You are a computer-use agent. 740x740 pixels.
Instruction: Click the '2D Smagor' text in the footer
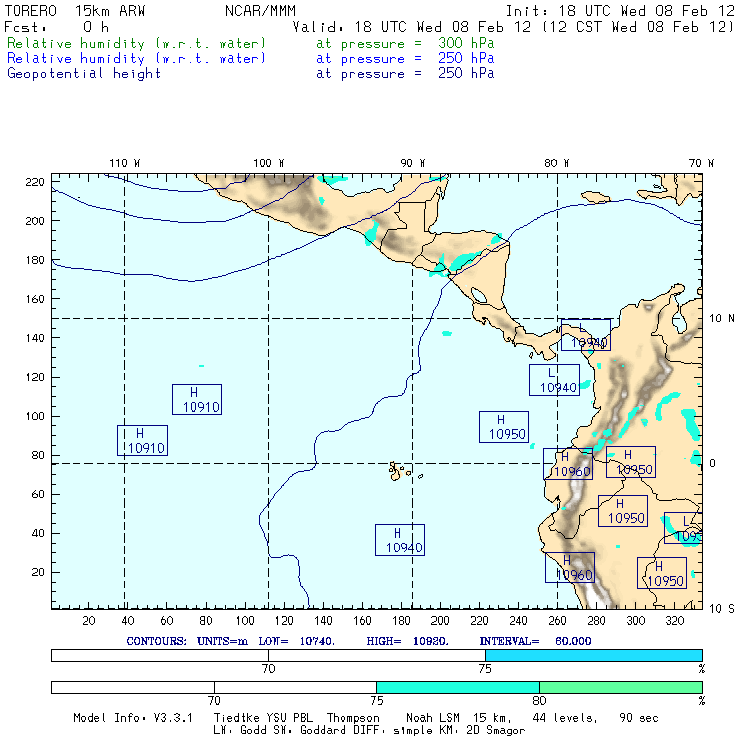[496, 731]
